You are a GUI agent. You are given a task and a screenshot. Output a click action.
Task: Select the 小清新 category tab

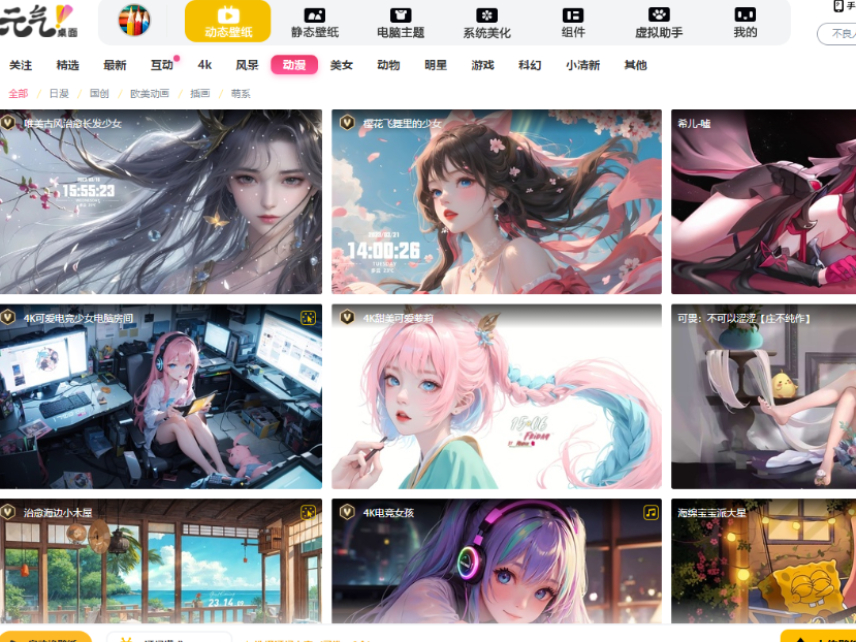583,66
